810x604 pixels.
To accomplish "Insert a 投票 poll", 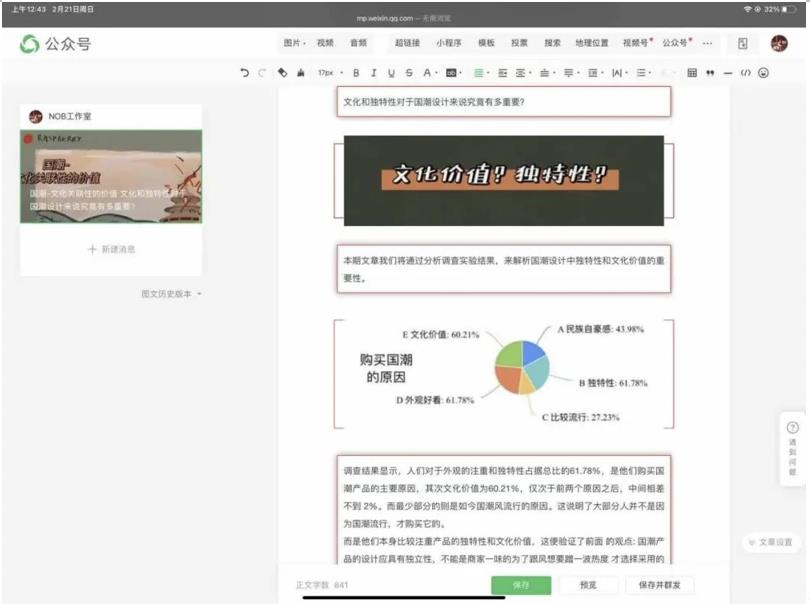I will pos(519,43).
